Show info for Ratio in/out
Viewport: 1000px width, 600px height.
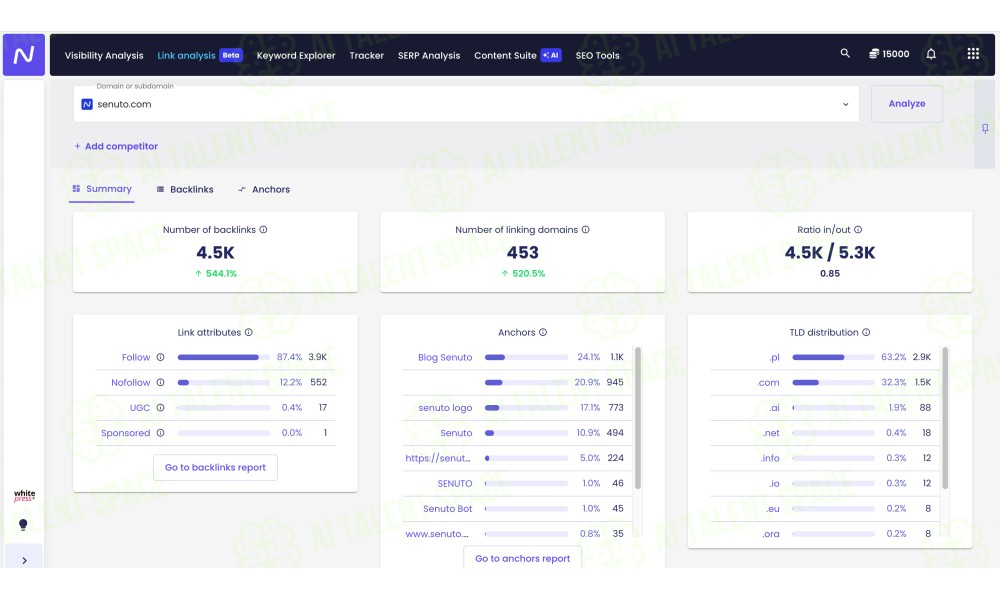[x=858, y=230]
